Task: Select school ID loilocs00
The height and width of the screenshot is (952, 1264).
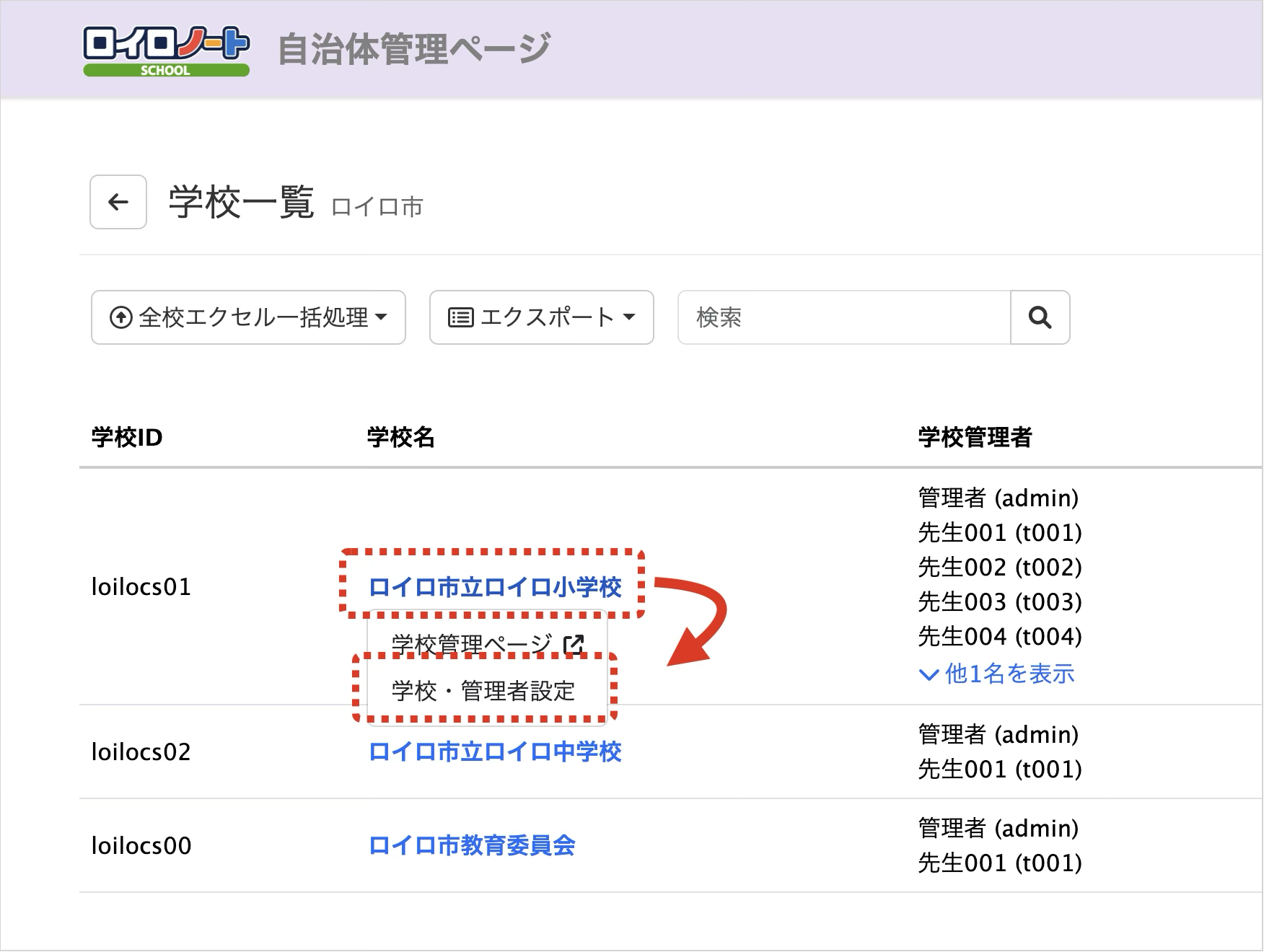Action: point(141,845)
